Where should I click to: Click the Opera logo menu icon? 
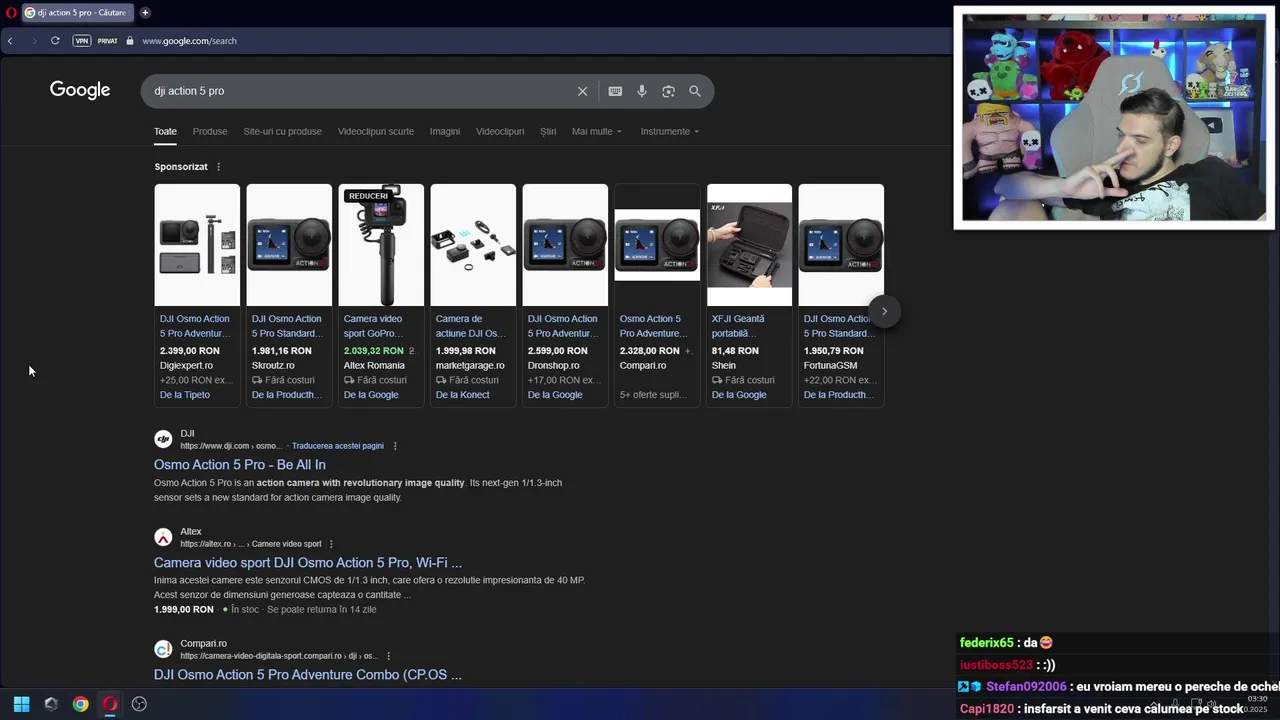point(11,13)
